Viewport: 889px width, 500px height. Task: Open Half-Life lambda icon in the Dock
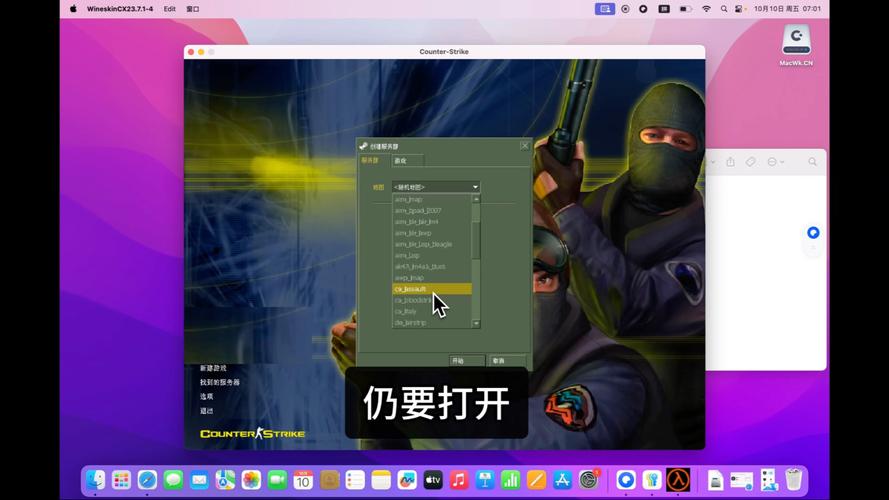(x=678, y=480)
